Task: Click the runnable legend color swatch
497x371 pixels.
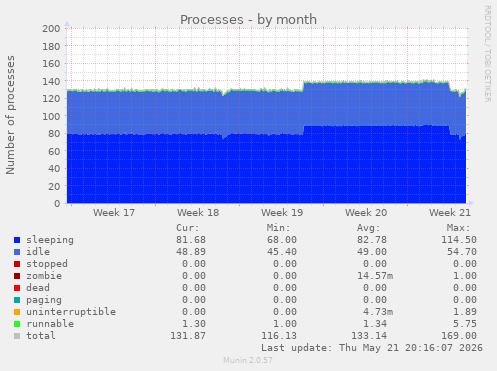Action: point(17,324)
